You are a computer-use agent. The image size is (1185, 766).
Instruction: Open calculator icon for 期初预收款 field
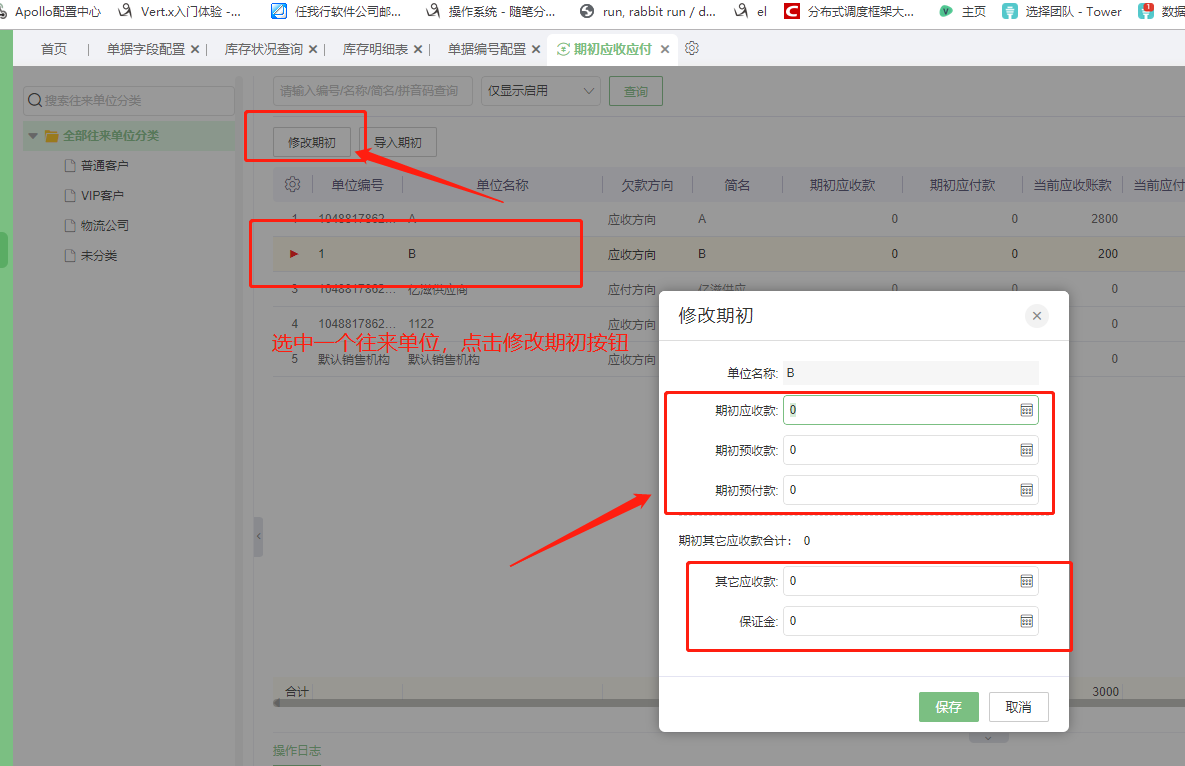(1026, 450)
